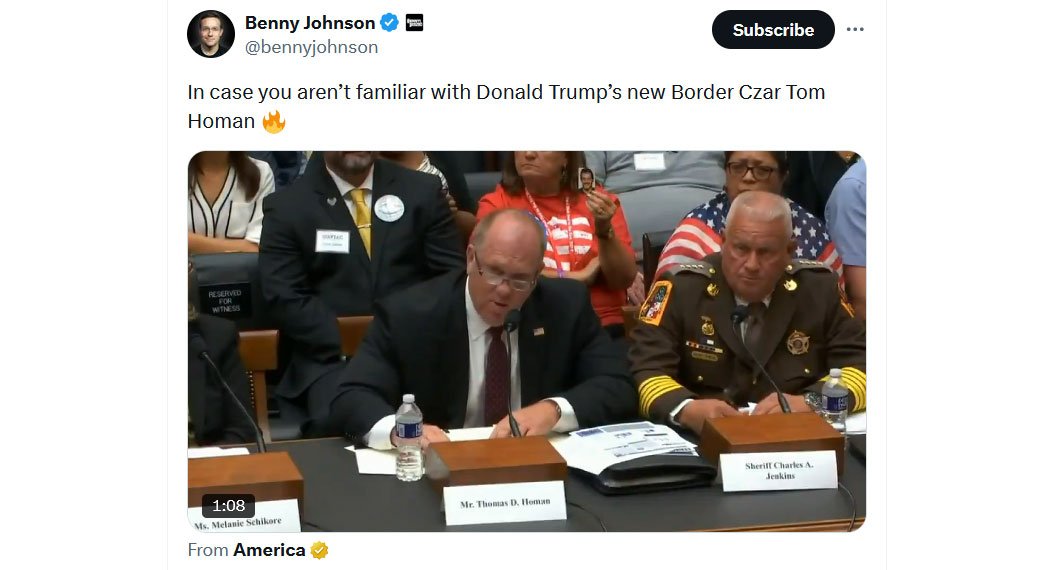Click the black affiliation badge beside the name
The image size is (1050, 570).
point(415,23)
